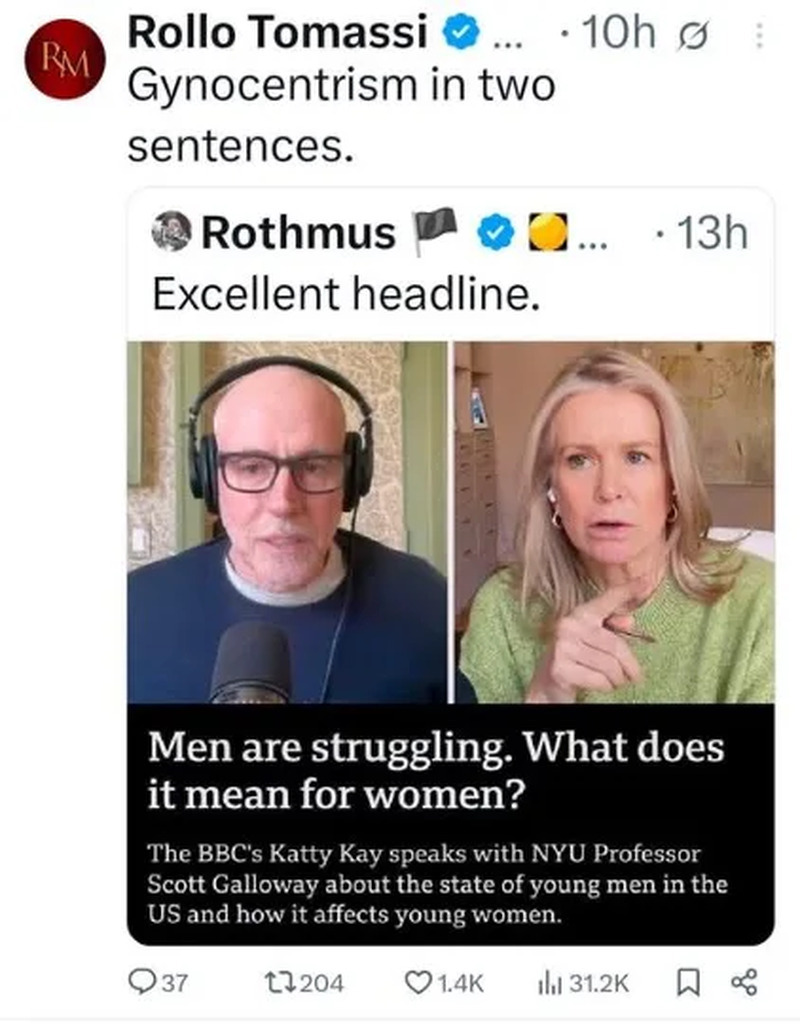The image size is (800, 1024).
Task: Go to the Rothmus profile name
Action: click(298, 233)
